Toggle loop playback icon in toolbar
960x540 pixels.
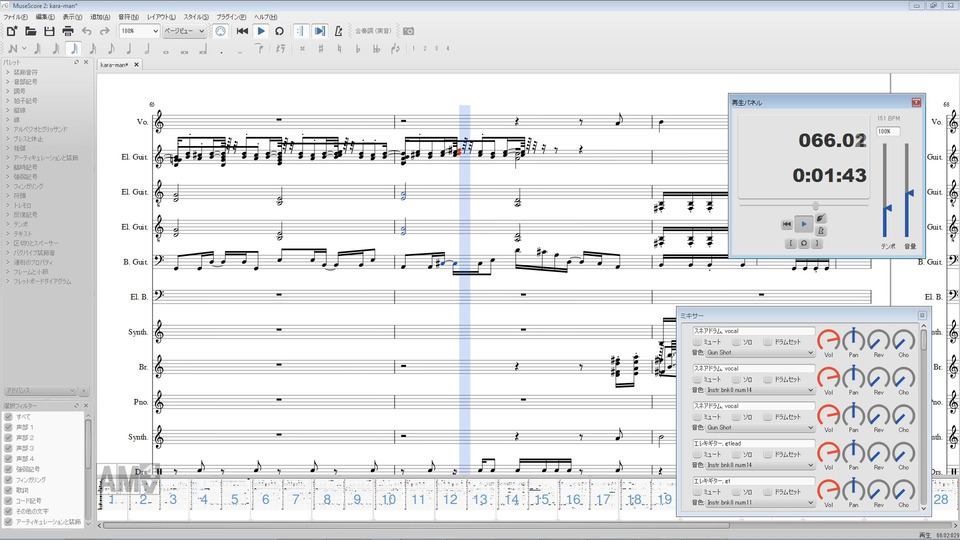(x=279, y=31)
